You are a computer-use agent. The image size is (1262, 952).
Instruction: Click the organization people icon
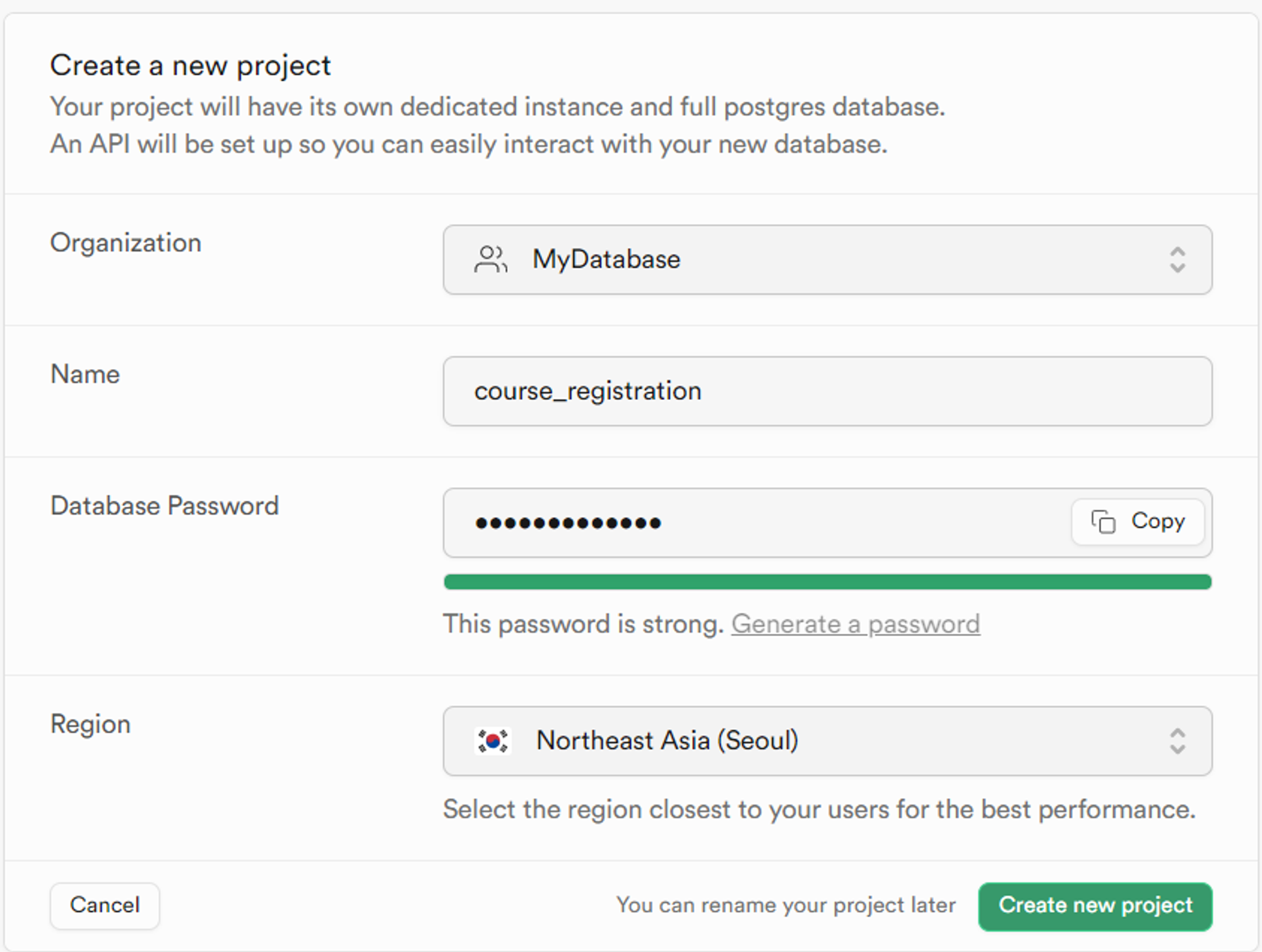490,259
